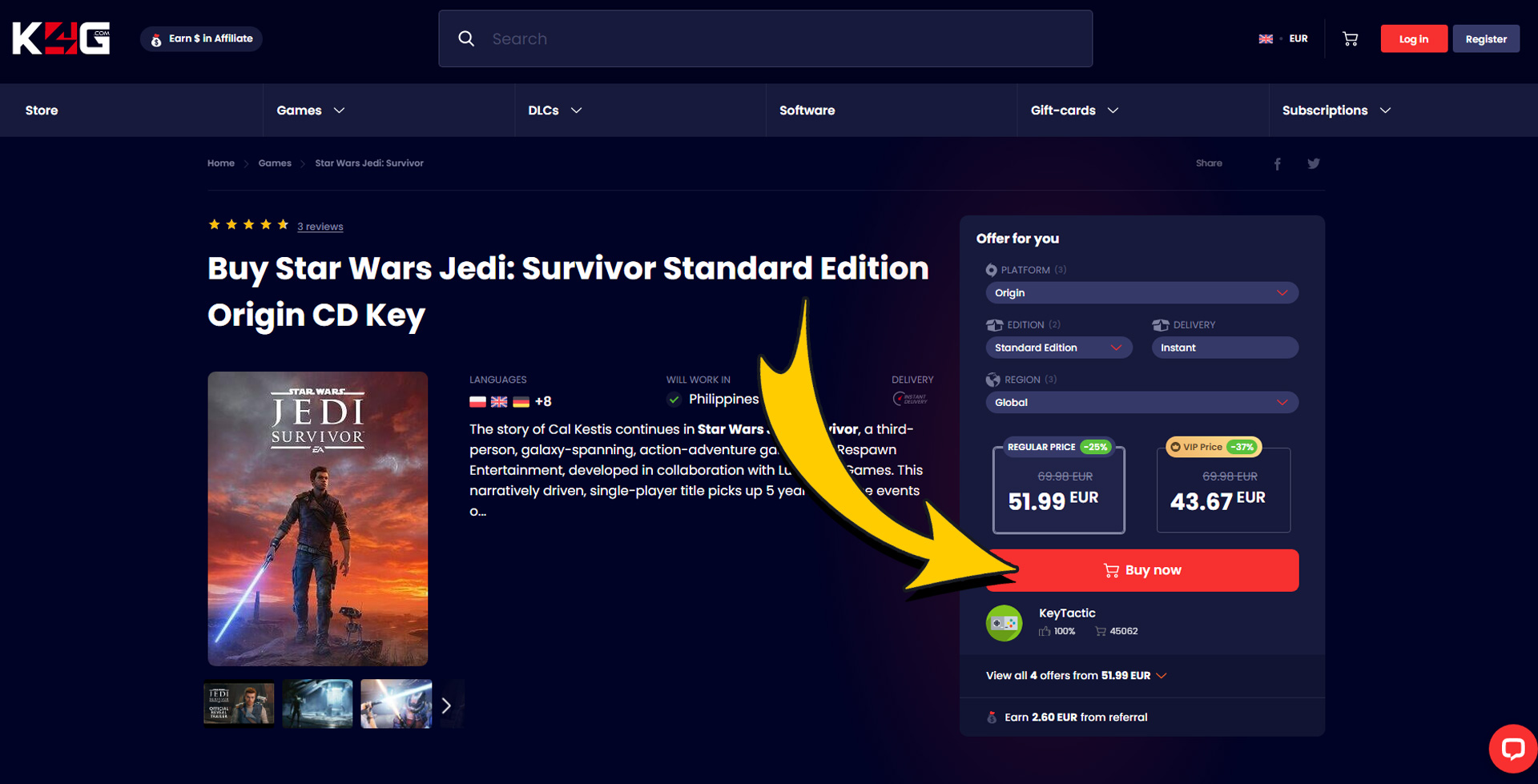Expand View all 4 offers

point(1075,676)
